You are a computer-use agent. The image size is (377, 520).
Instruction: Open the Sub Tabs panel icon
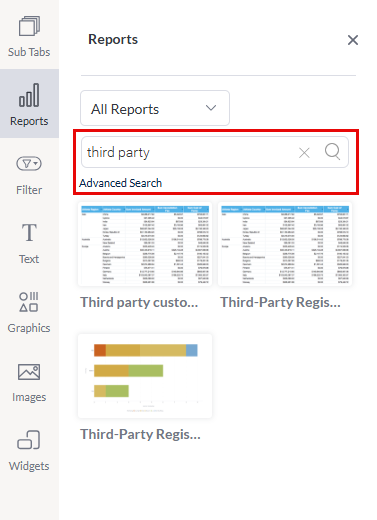pyautogui.click(x=29, y=26)
